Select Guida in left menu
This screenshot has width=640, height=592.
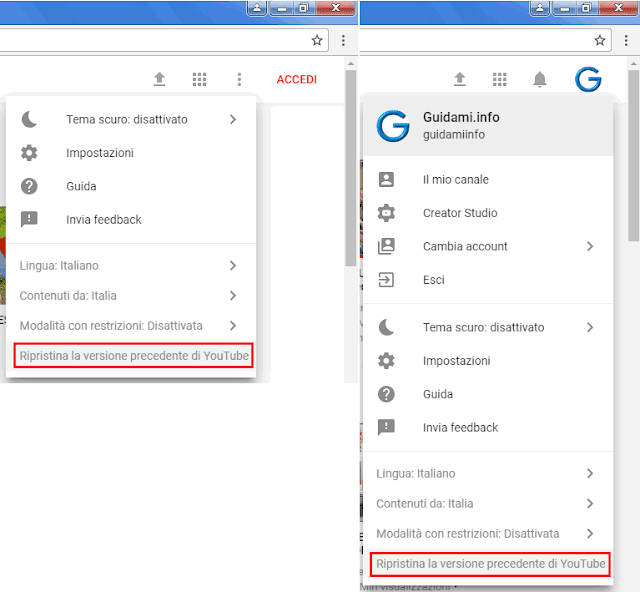click(x=131, y=186)
